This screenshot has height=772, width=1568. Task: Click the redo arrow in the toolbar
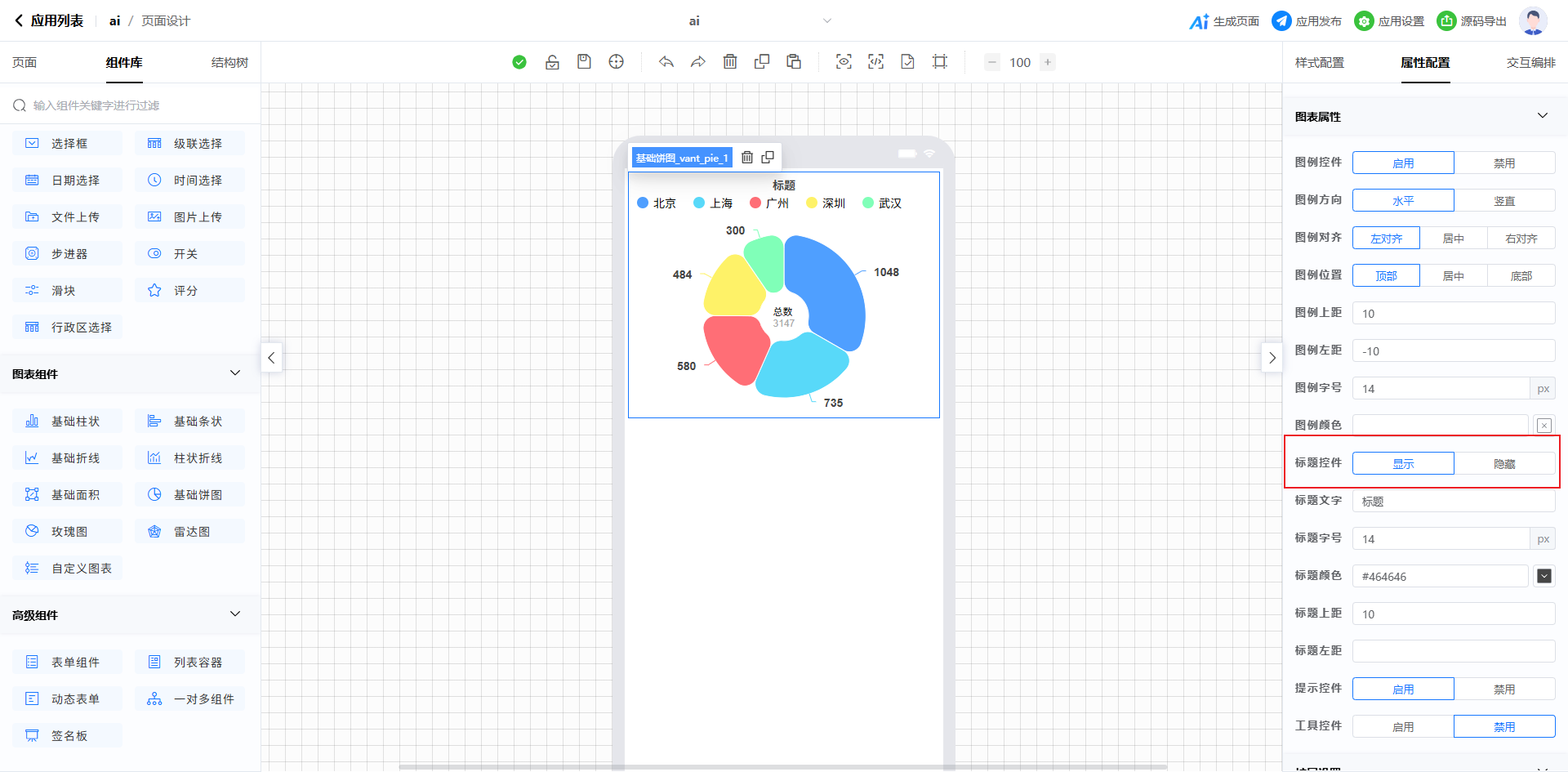tap(698, 62)
